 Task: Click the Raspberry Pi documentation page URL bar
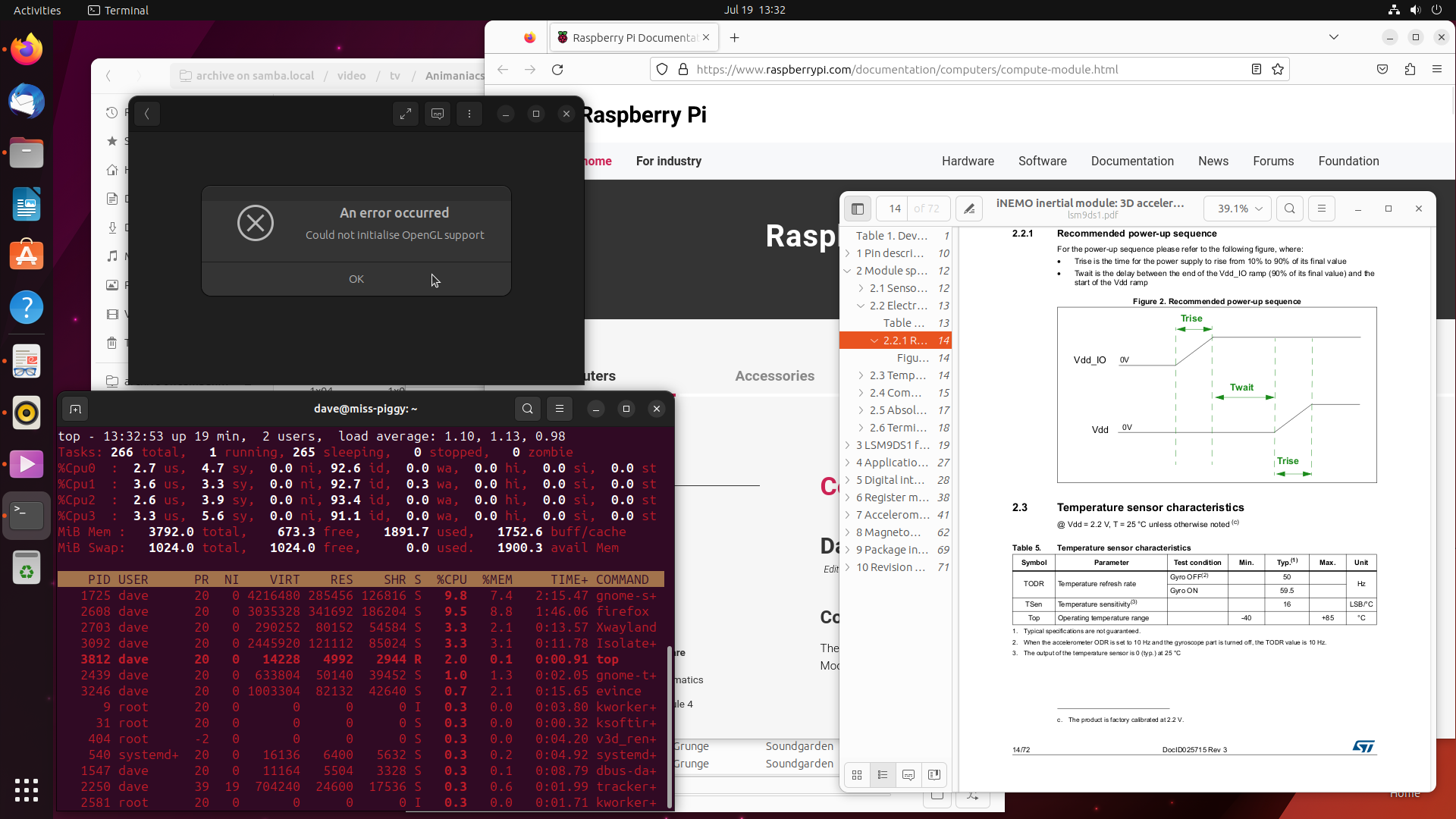[x=907, y=69]
